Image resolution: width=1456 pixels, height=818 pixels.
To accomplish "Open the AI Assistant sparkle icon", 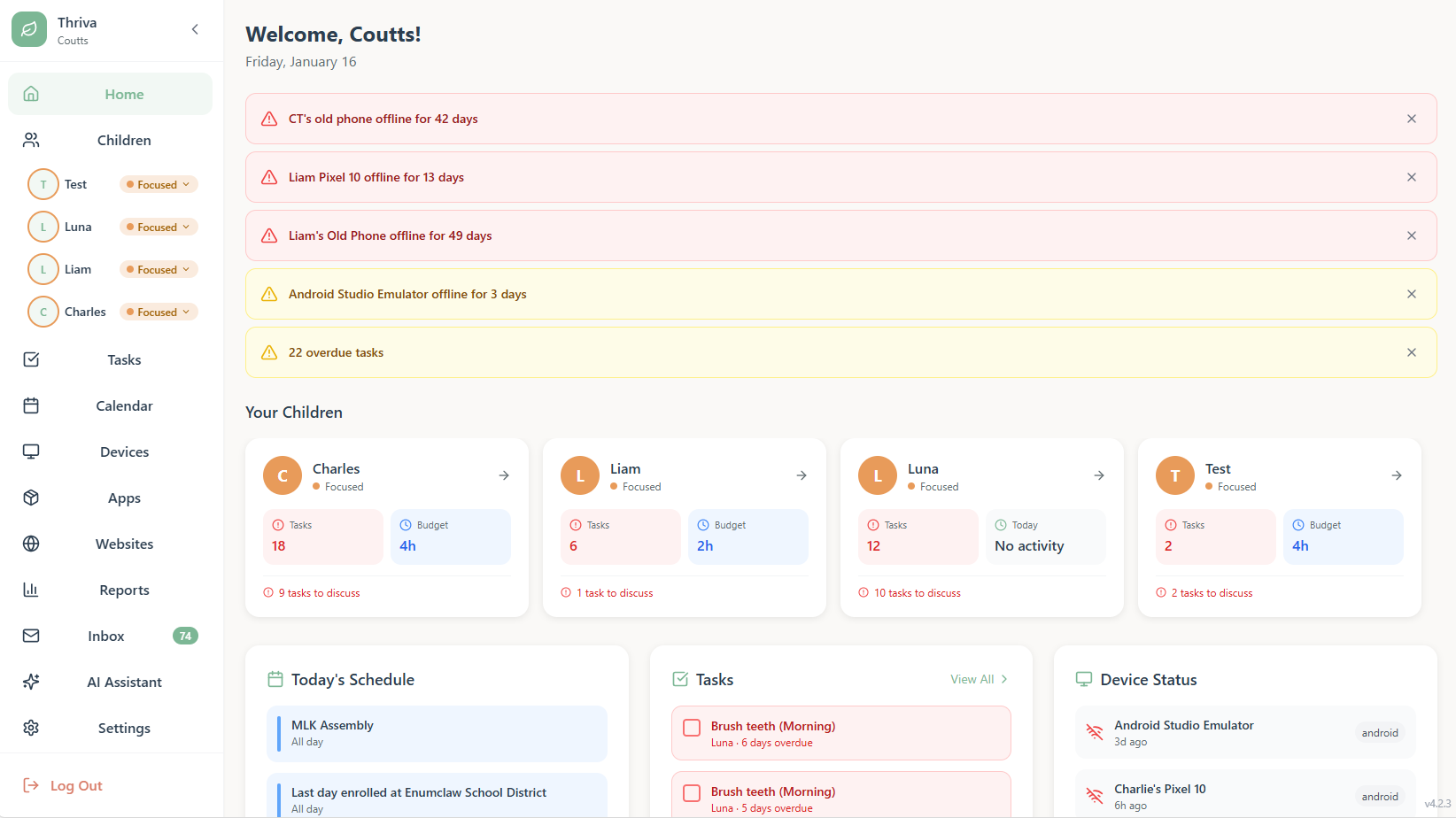I will pos(31,682).
